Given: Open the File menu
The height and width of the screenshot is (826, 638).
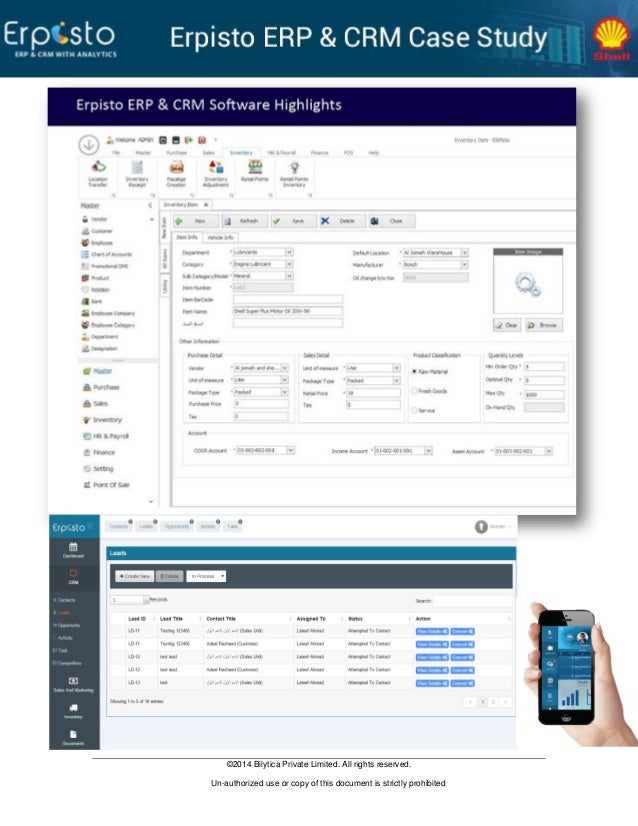Looking at the screenshot, I should (116, 153).
